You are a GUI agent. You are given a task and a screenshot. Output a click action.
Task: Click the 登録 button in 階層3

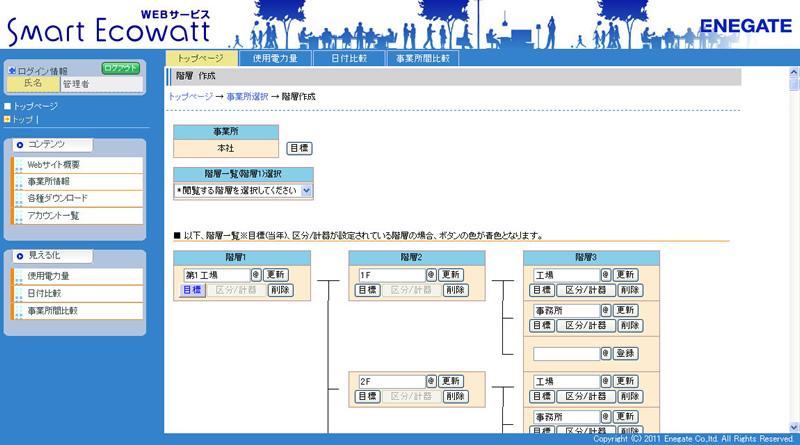pos(626,354)
